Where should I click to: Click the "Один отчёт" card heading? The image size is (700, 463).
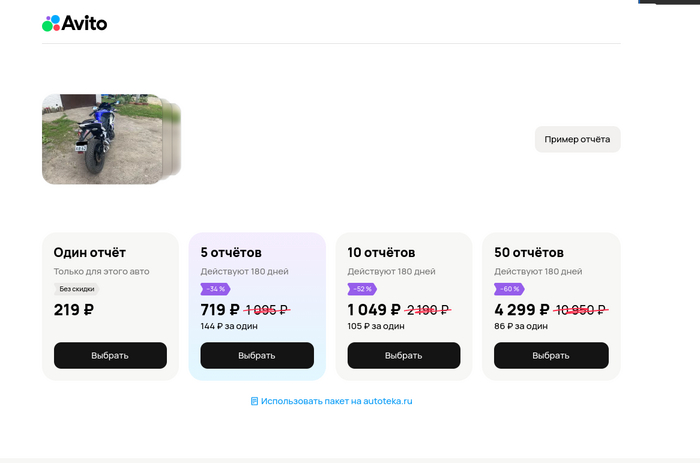click(90, 252)
